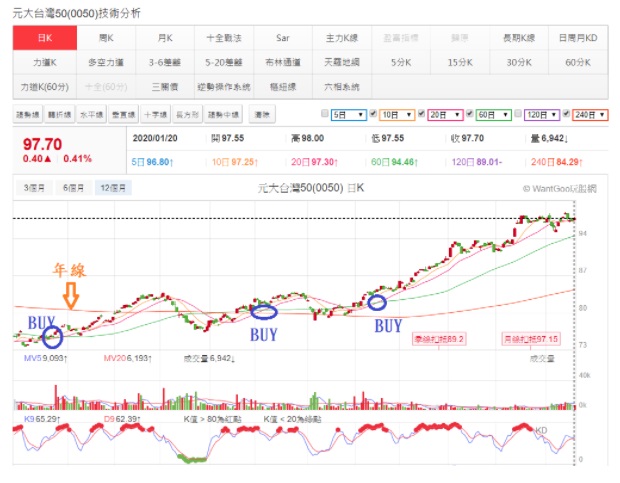The width and height of the screenshot is (620, 483).
Task: Switch to the 5分K chart
Action: click(401, 62)
